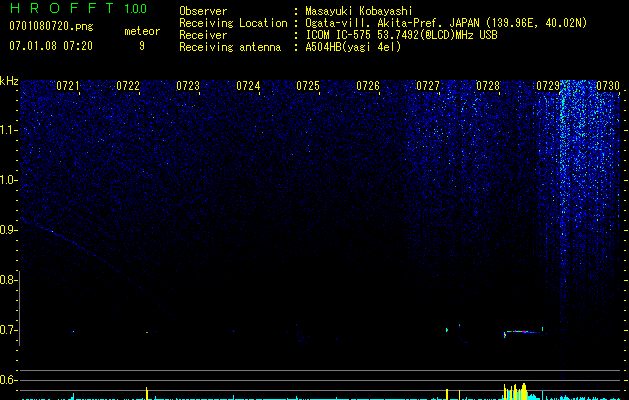The height and width of the screenshot is (400, 629).
Task: Click the antenna A504HB(yagi 4el) text
Action: 353,47
